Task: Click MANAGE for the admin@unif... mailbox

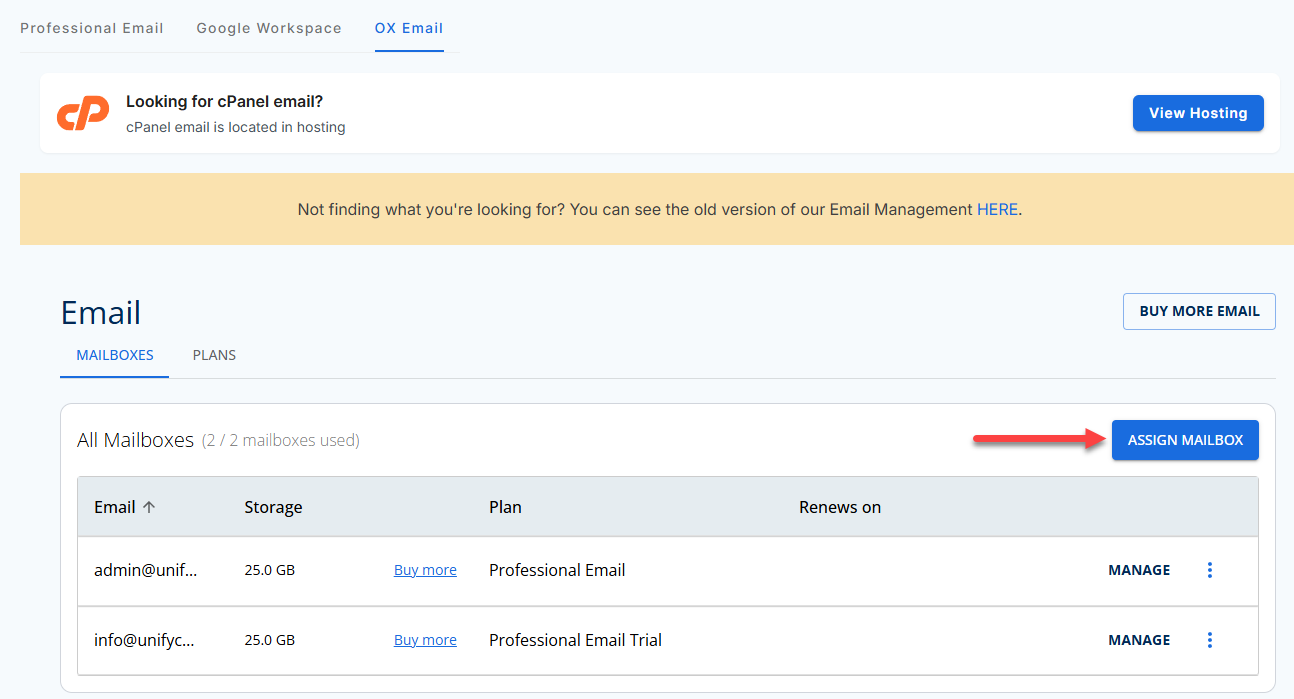Action: pyautogui.click(x=1139, y=570)
